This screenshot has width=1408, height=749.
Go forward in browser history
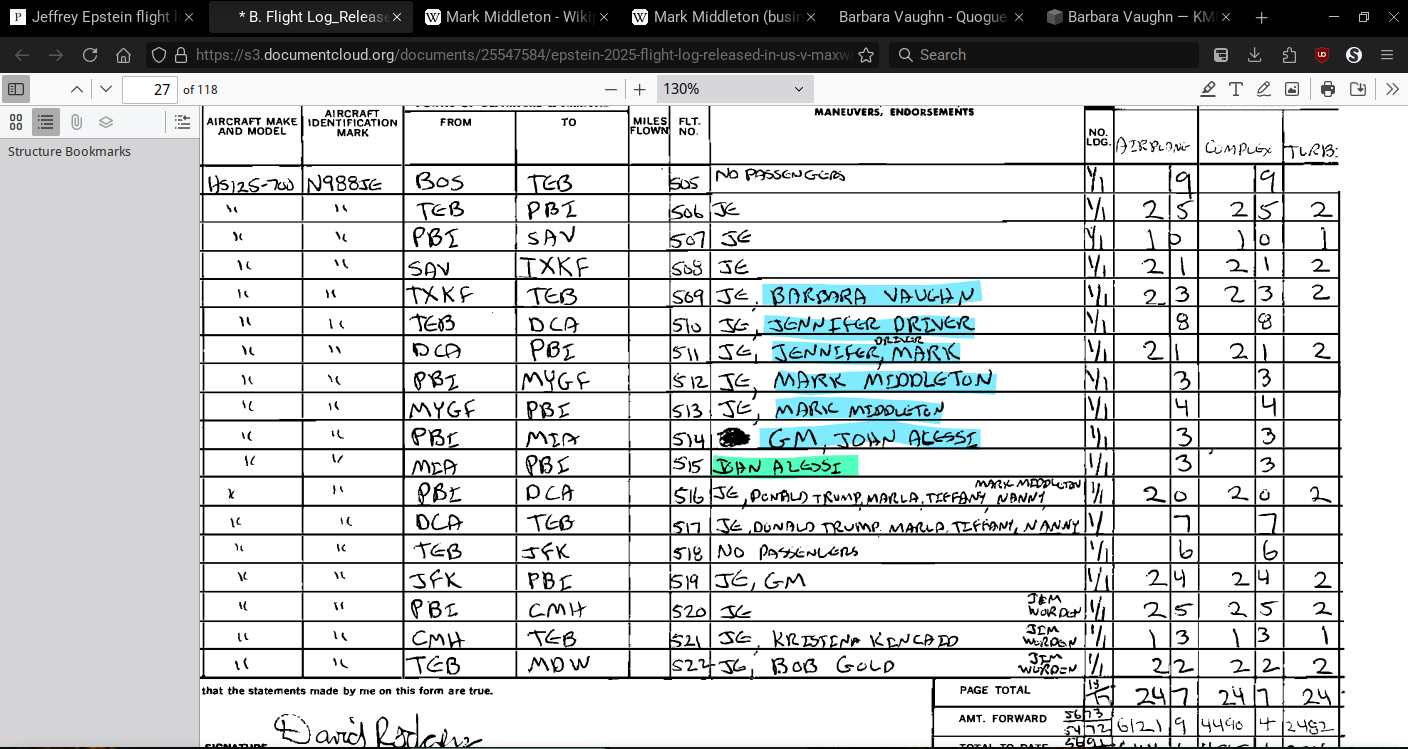[56, 55]
